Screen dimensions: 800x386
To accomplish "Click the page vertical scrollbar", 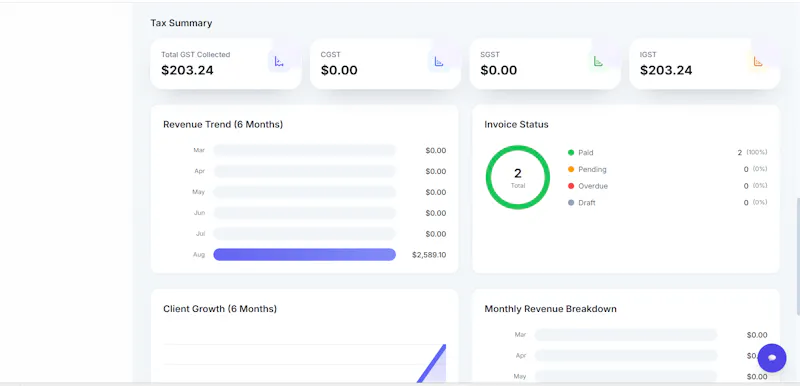I will tap(797, 256).
